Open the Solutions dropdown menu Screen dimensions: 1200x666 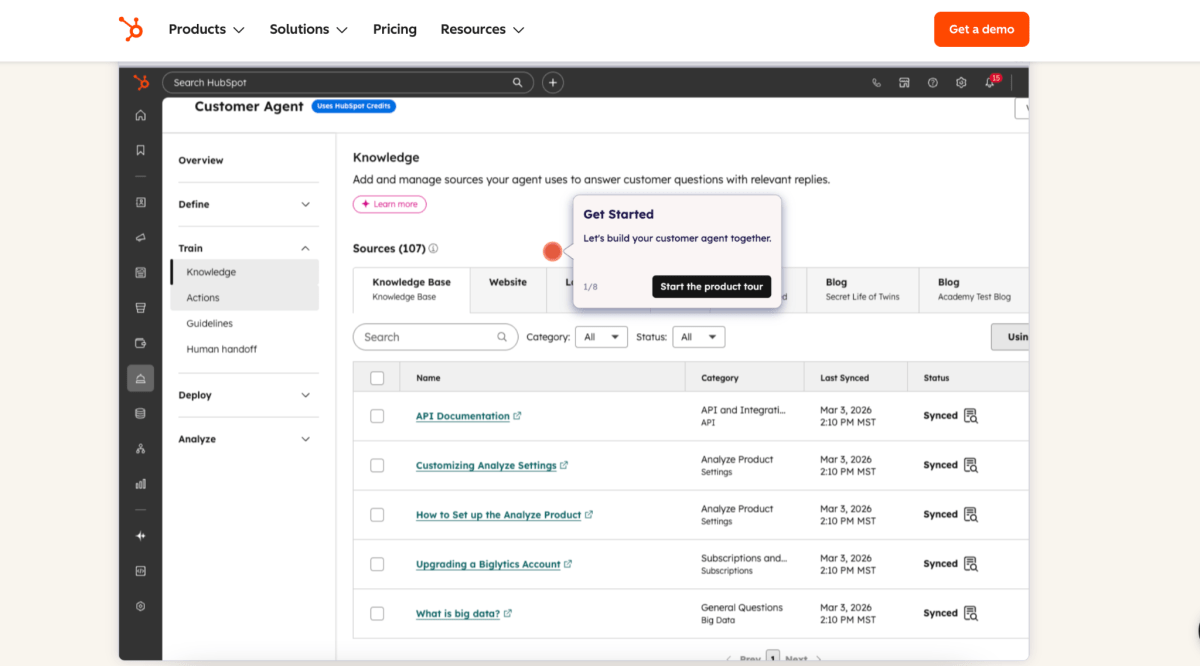(x=309, y=29)
